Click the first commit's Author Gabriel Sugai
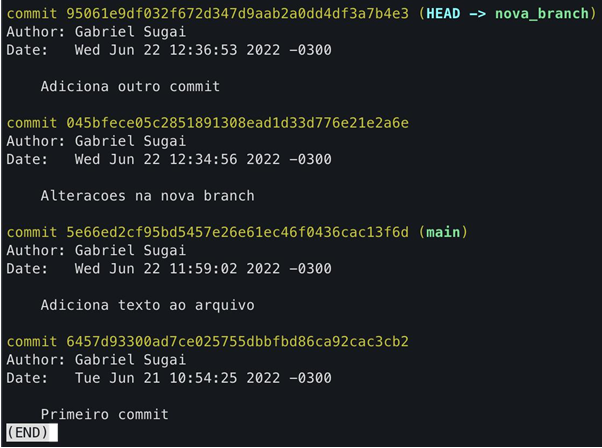 130,32
